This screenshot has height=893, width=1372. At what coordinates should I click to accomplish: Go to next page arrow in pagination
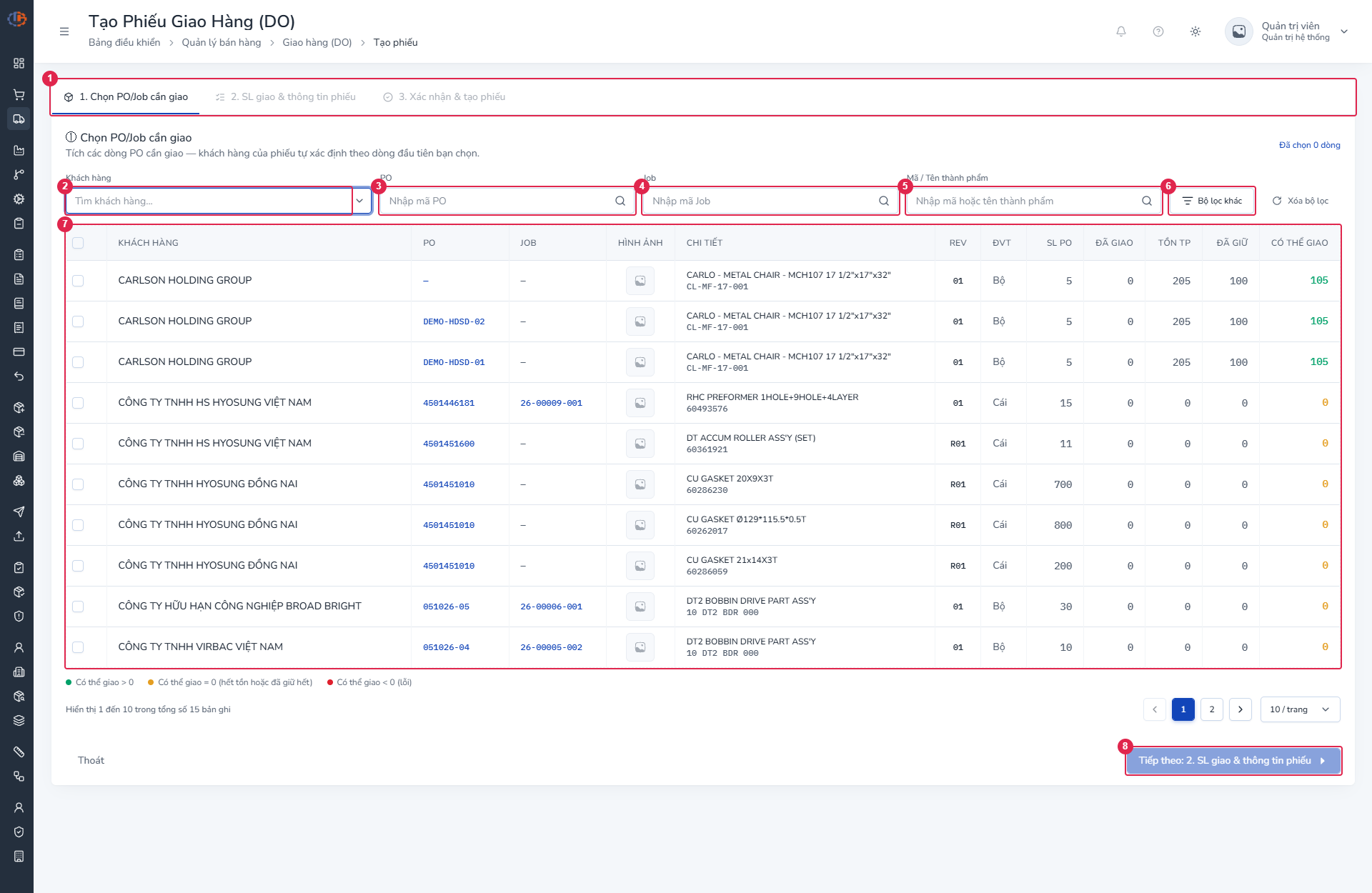(1241, 709)
